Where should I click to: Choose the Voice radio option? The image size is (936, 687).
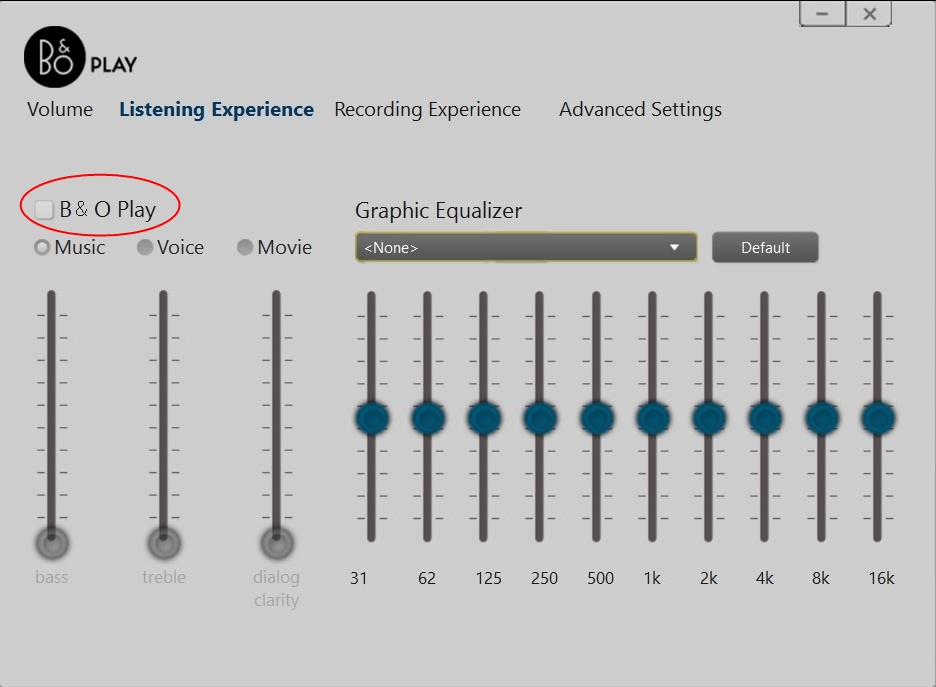coord(144,247)
